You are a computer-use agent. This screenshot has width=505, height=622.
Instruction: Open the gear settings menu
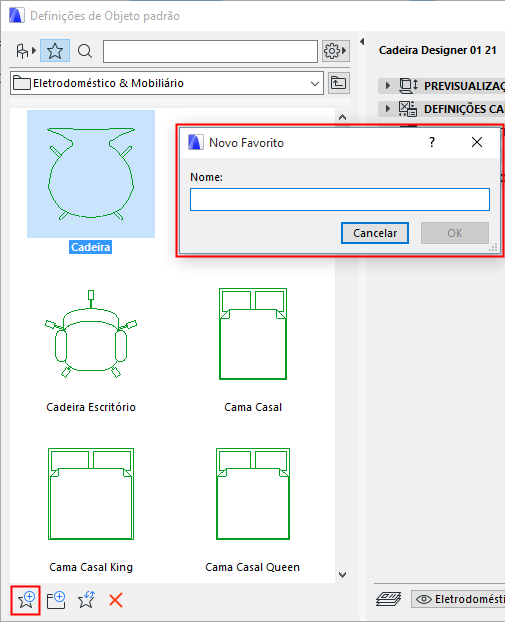[336, 51]
